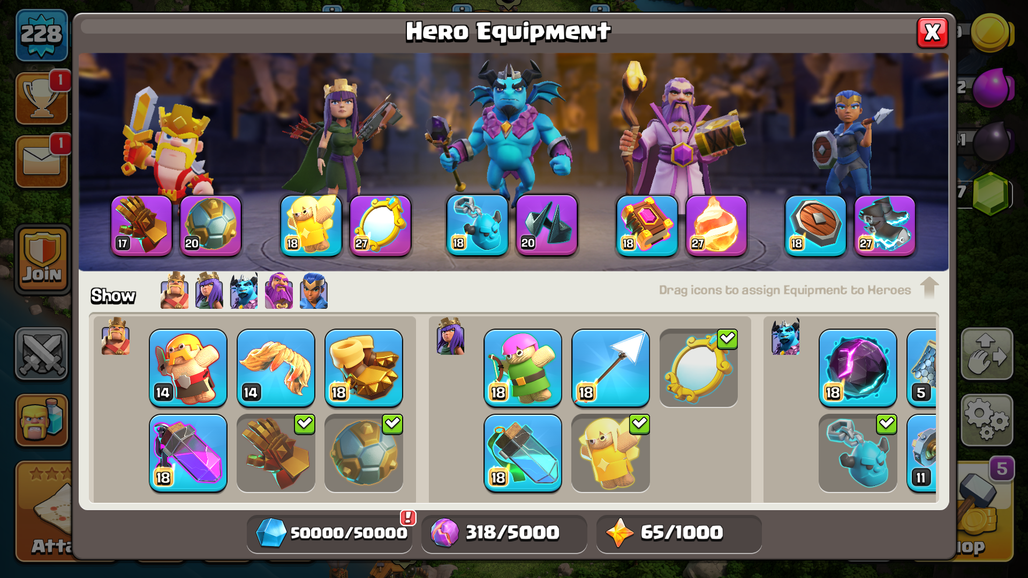Viewport: 1028px width, 578px height.
Task: Pick the Archer Puppet equipment
Action: 523,368
